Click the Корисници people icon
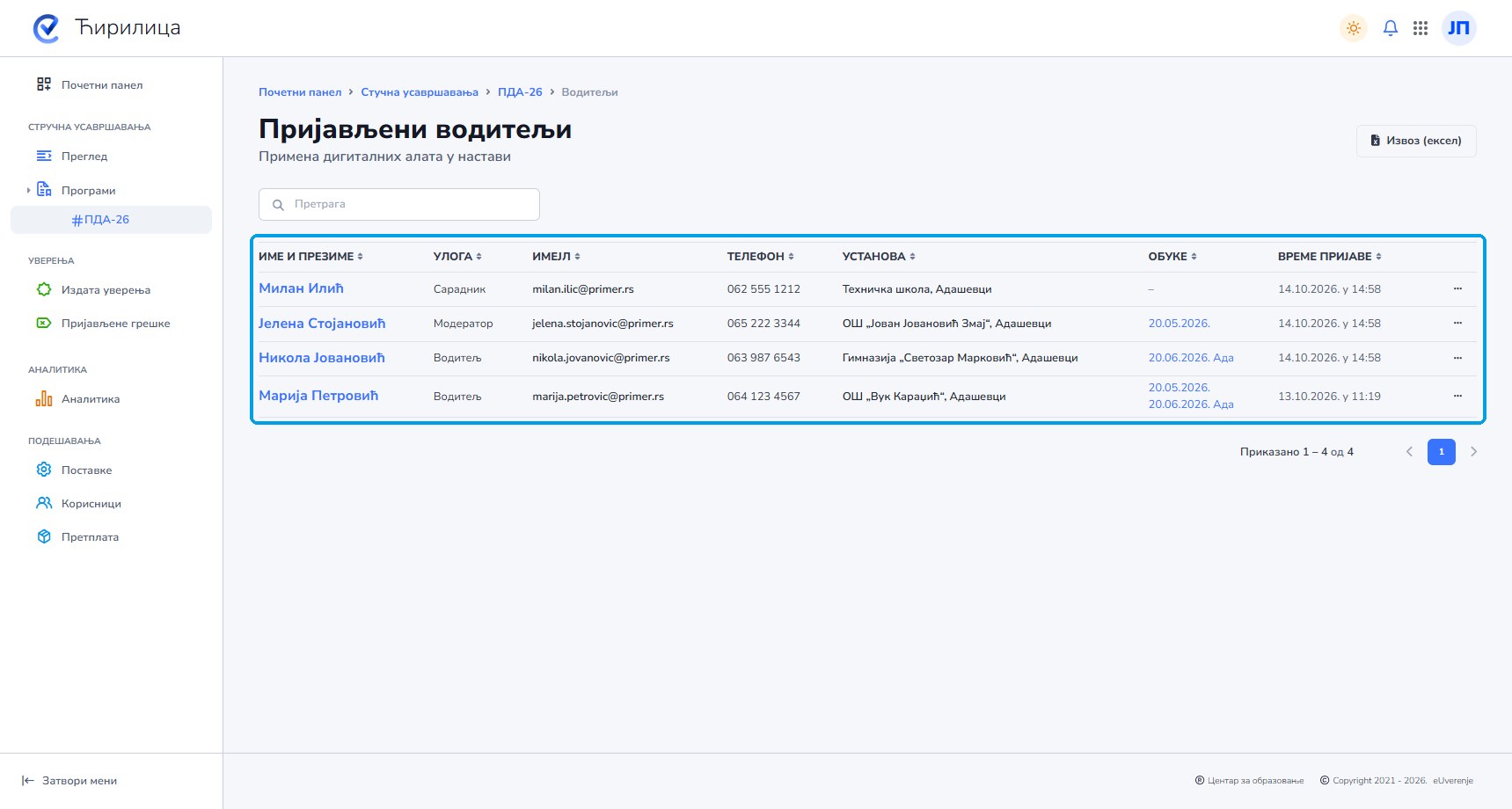This screenshot has height=809, width=1512. coord(44,503)
